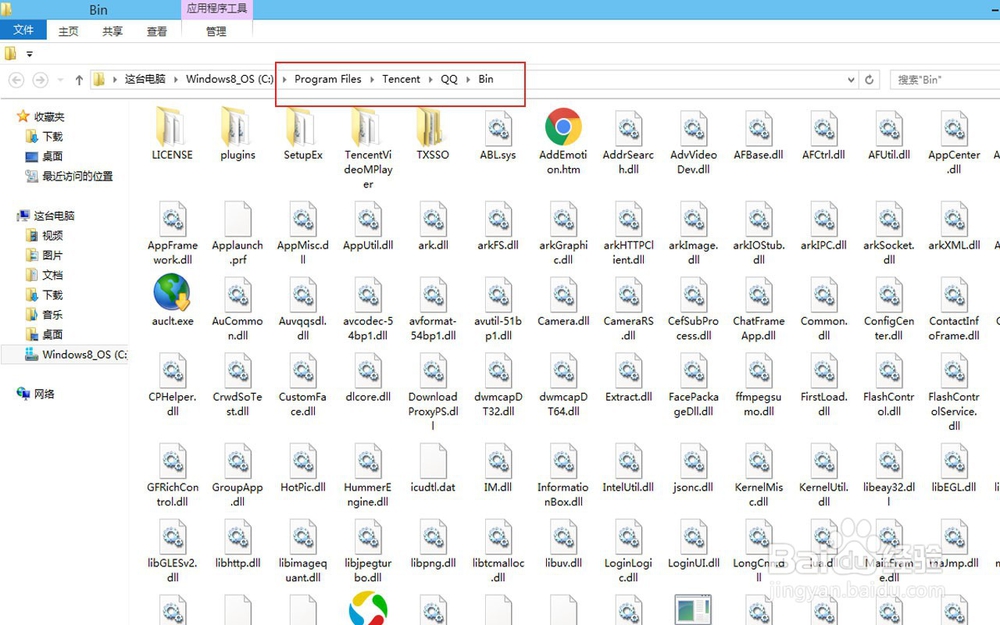
Task: Open the 主页 ribbon tab
Action: point(68,31)
